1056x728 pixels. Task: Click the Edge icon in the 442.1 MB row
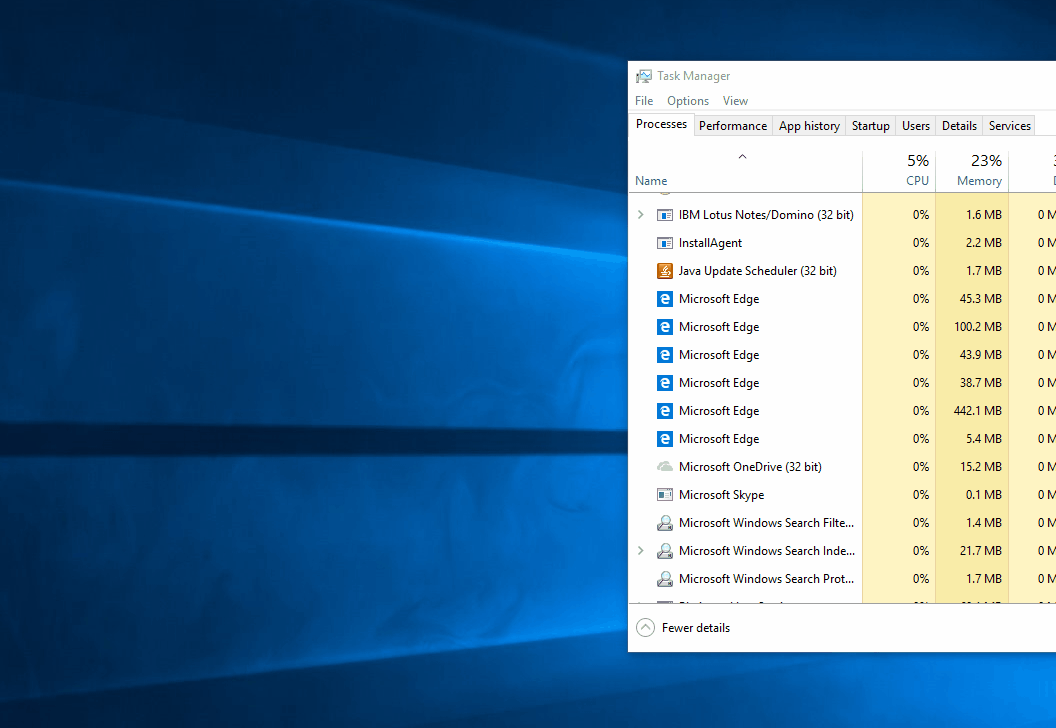[x=665, y=411]
